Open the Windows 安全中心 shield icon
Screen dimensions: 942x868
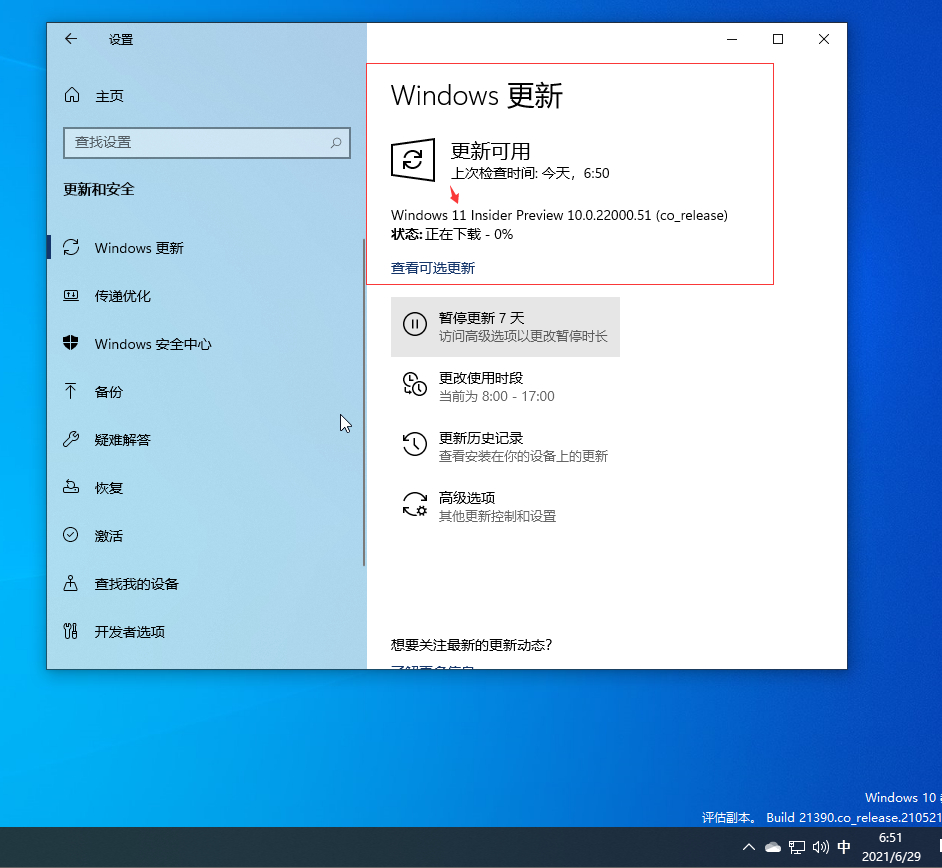[x=71, y=343]
